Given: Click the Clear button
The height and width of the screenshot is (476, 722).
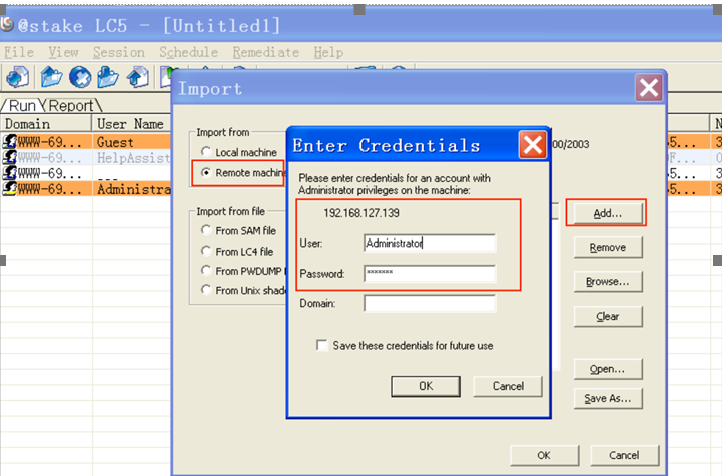Looking at the screenshot, I should coord(607,317).
